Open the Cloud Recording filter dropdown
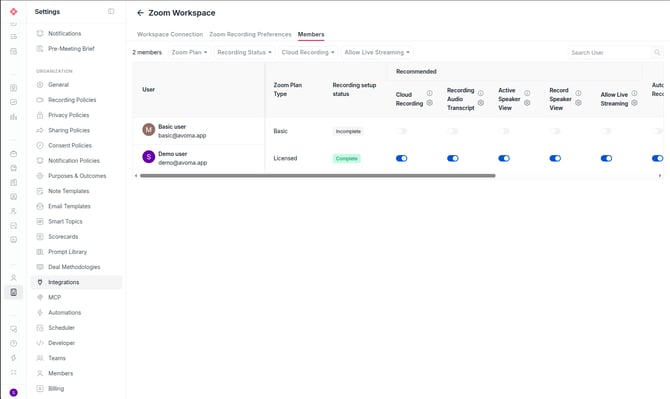This screenshot has width=670, height=399. (308, 52)
